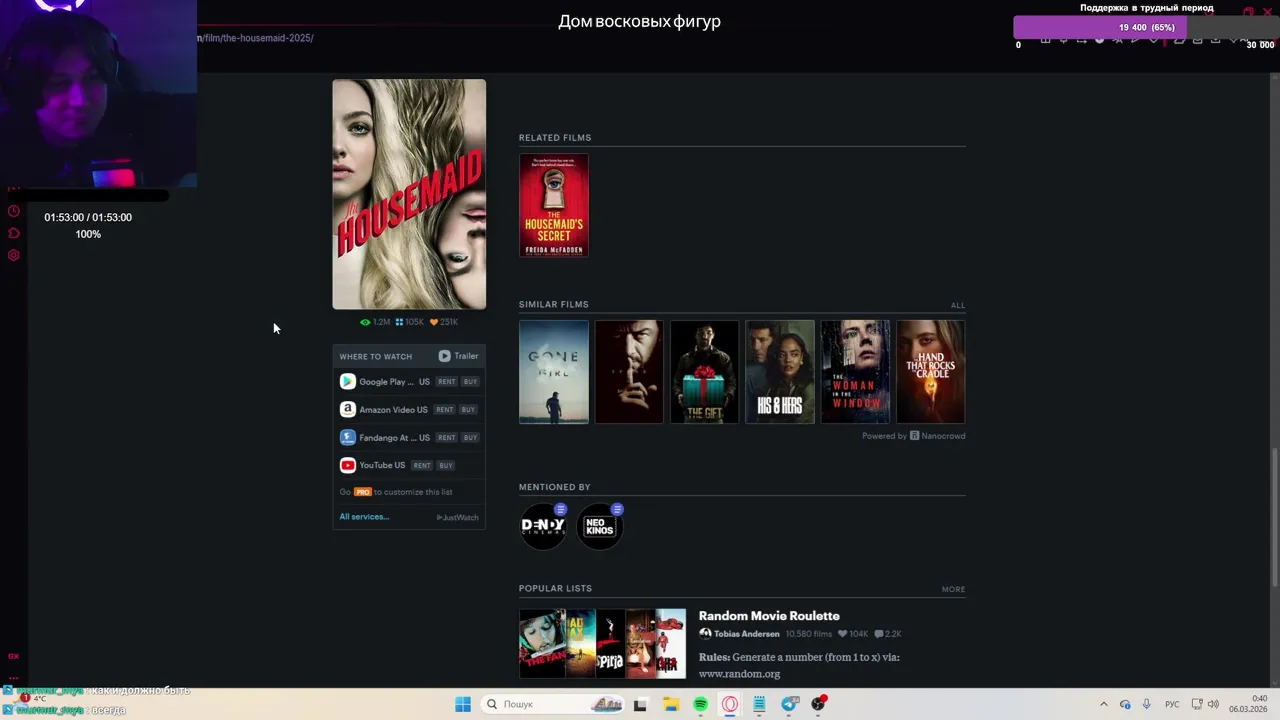The height and width of the screenshot is (720, 1280).
Task: Open Task View on the taskbar
Action: [640, 704]
